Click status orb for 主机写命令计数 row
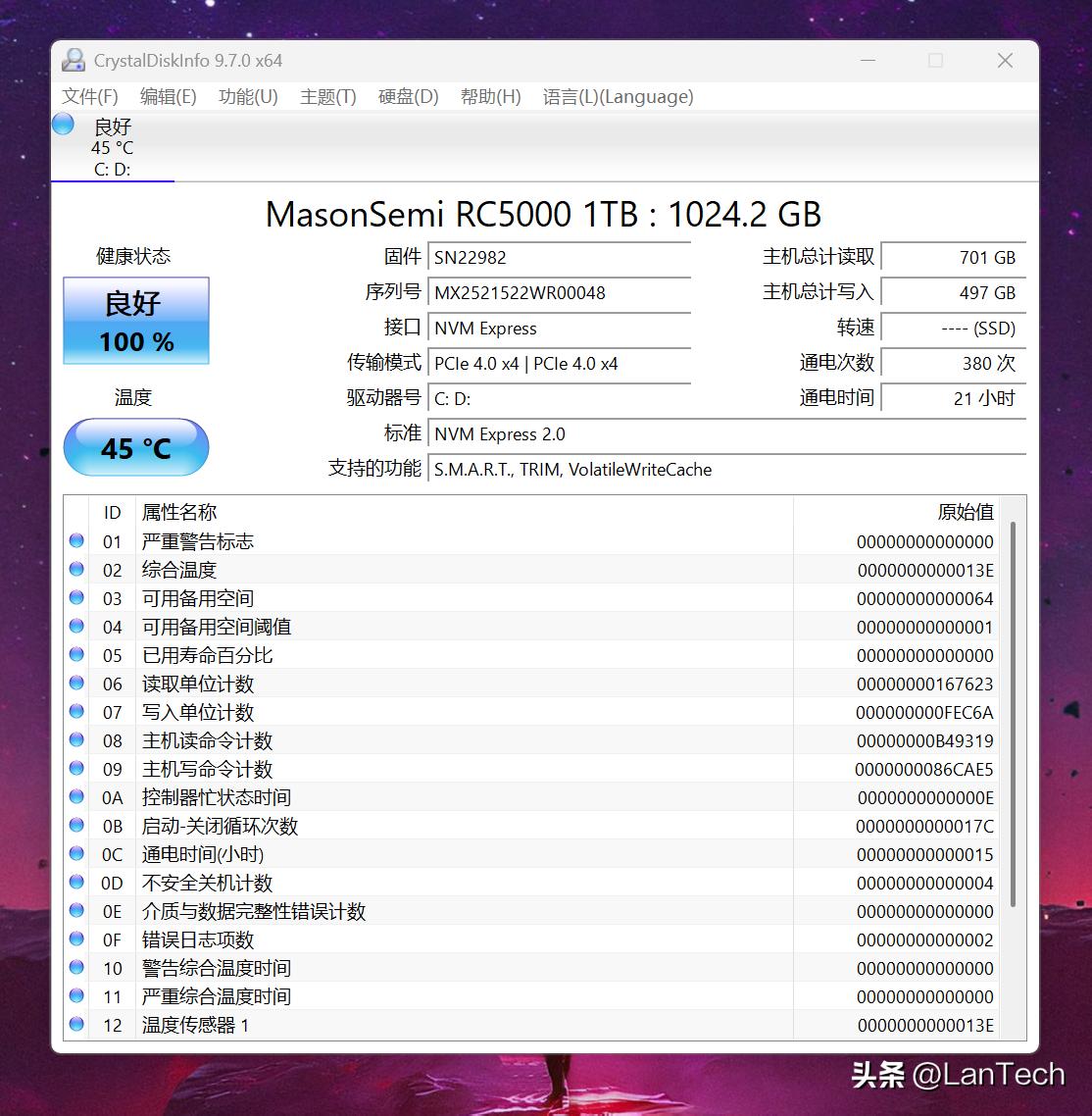This screenshot has width=1092, height=1116. pyautogui.click(x=76, y=769)
